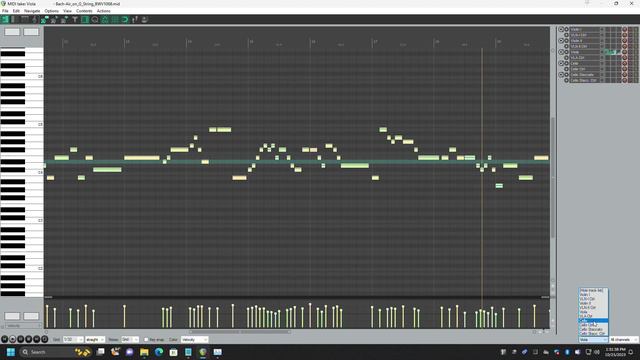640x360 pixels.
Task: Open the Viola track selector dropdown
Action: 593,340
